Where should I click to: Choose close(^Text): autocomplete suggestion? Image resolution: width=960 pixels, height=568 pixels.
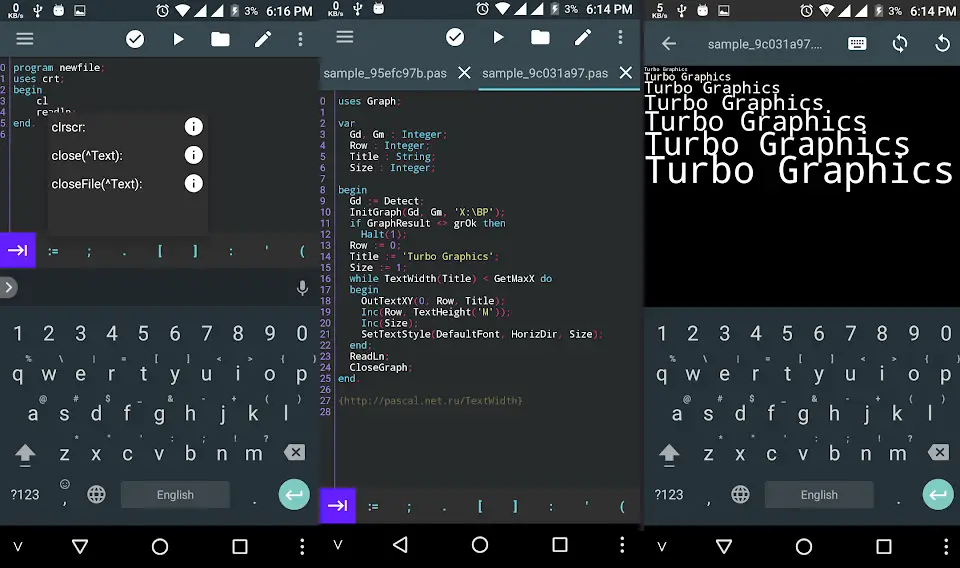87,155
